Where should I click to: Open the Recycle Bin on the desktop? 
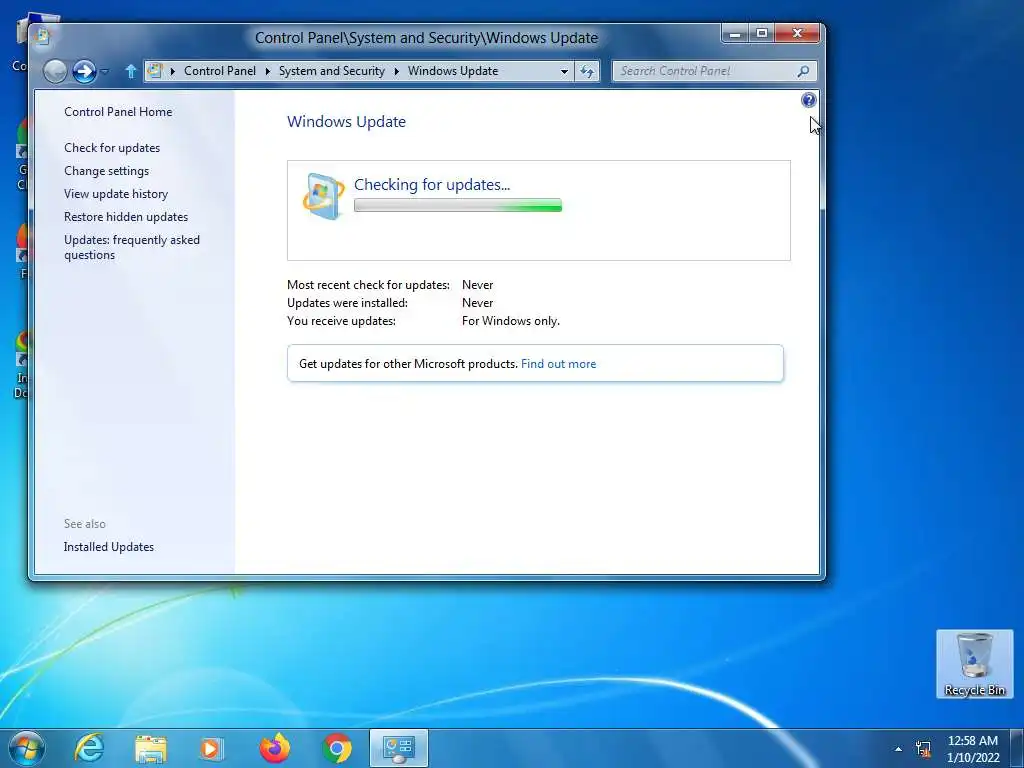click(x=974, y=664)
